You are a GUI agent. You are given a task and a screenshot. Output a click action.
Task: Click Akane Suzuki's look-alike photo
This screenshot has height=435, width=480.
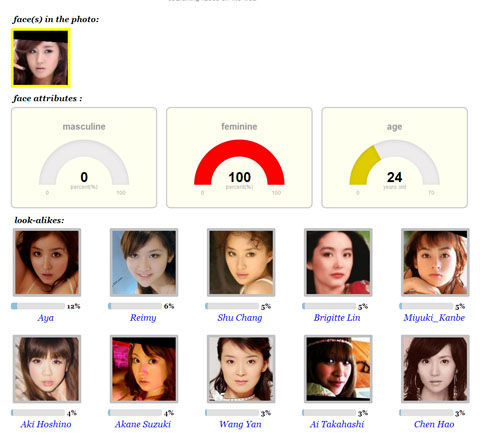144,369
